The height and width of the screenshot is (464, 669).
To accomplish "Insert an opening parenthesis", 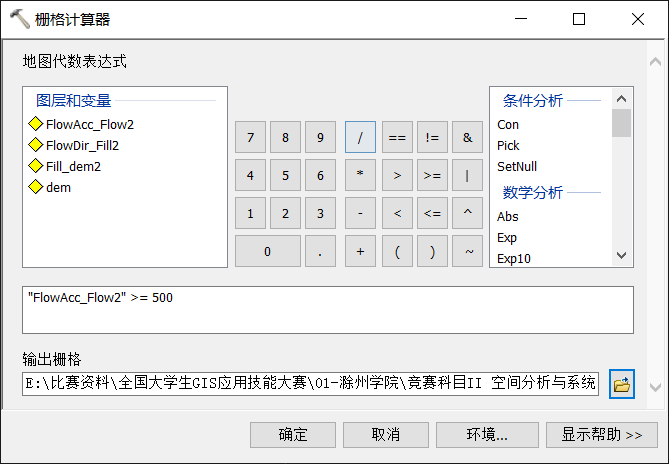I will [397, 251].
